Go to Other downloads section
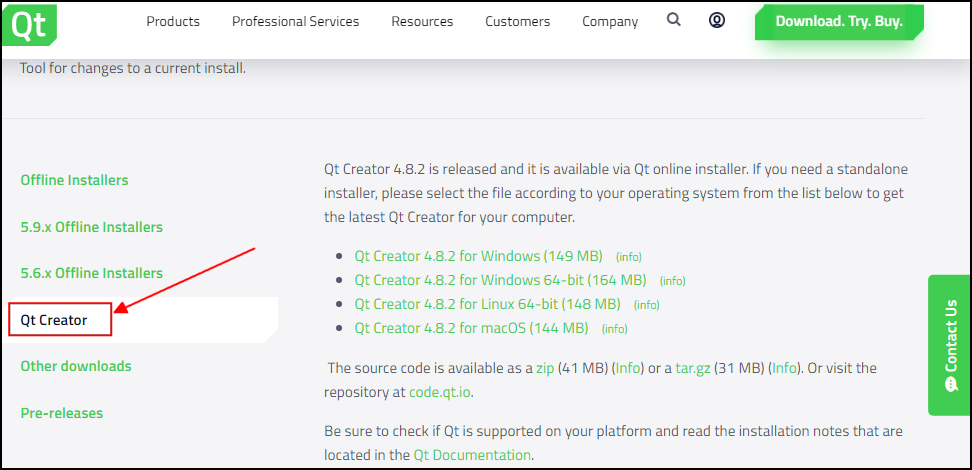The height and width of the screenshot is (470, 972). pyautogui.click(x=76, y=366)
